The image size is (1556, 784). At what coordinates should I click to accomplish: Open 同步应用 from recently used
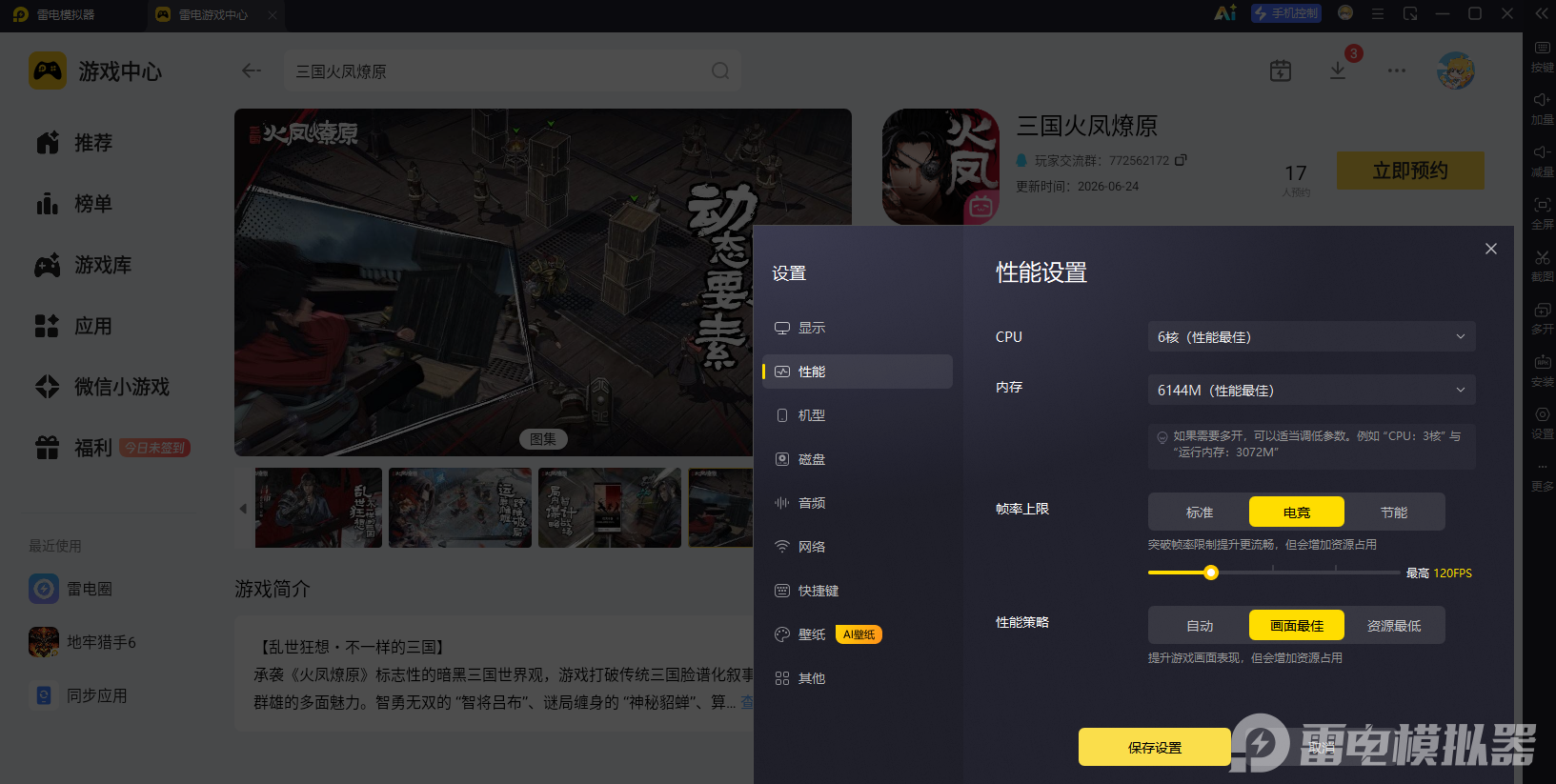tap(78, 695)
